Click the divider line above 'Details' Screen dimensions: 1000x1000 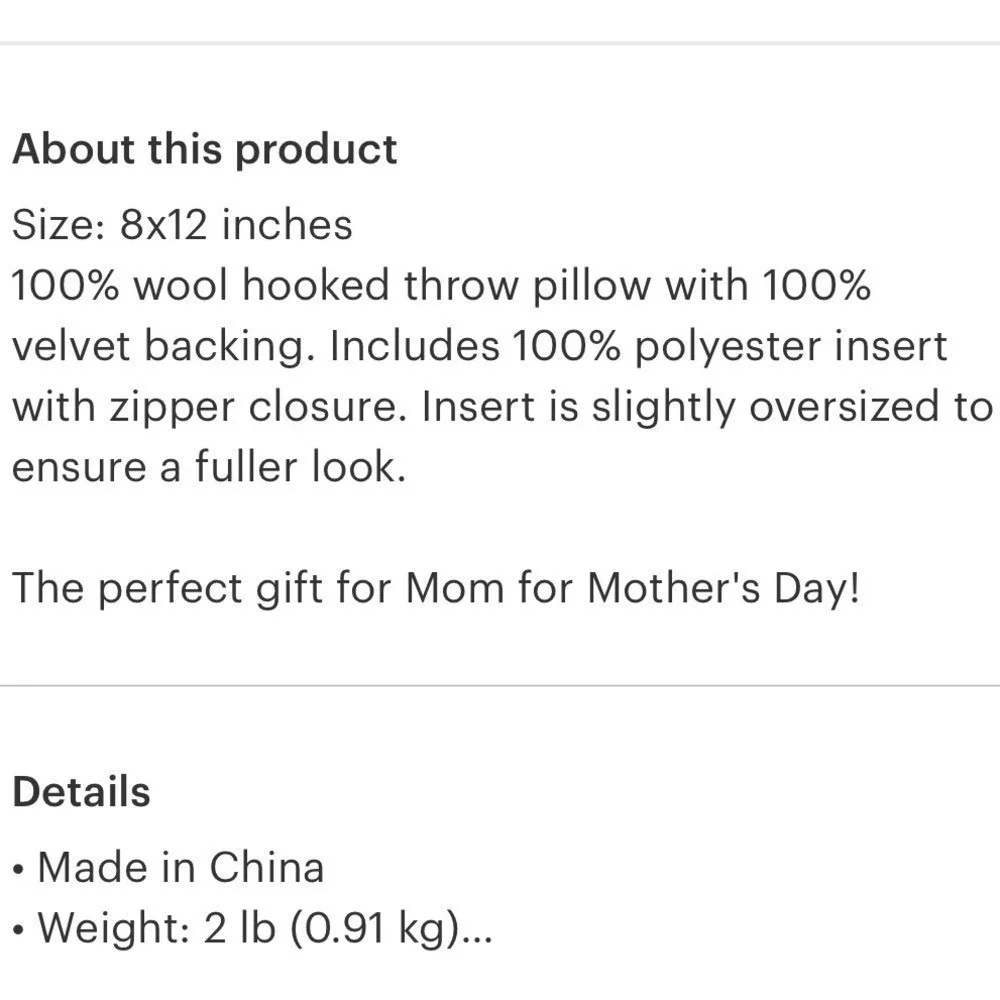500,686
